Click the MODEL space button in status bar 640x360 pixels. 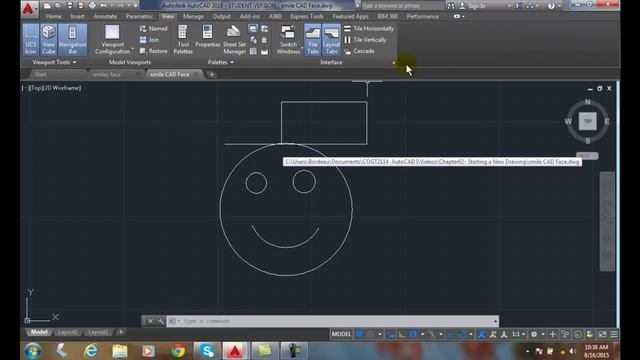[341, 334]
